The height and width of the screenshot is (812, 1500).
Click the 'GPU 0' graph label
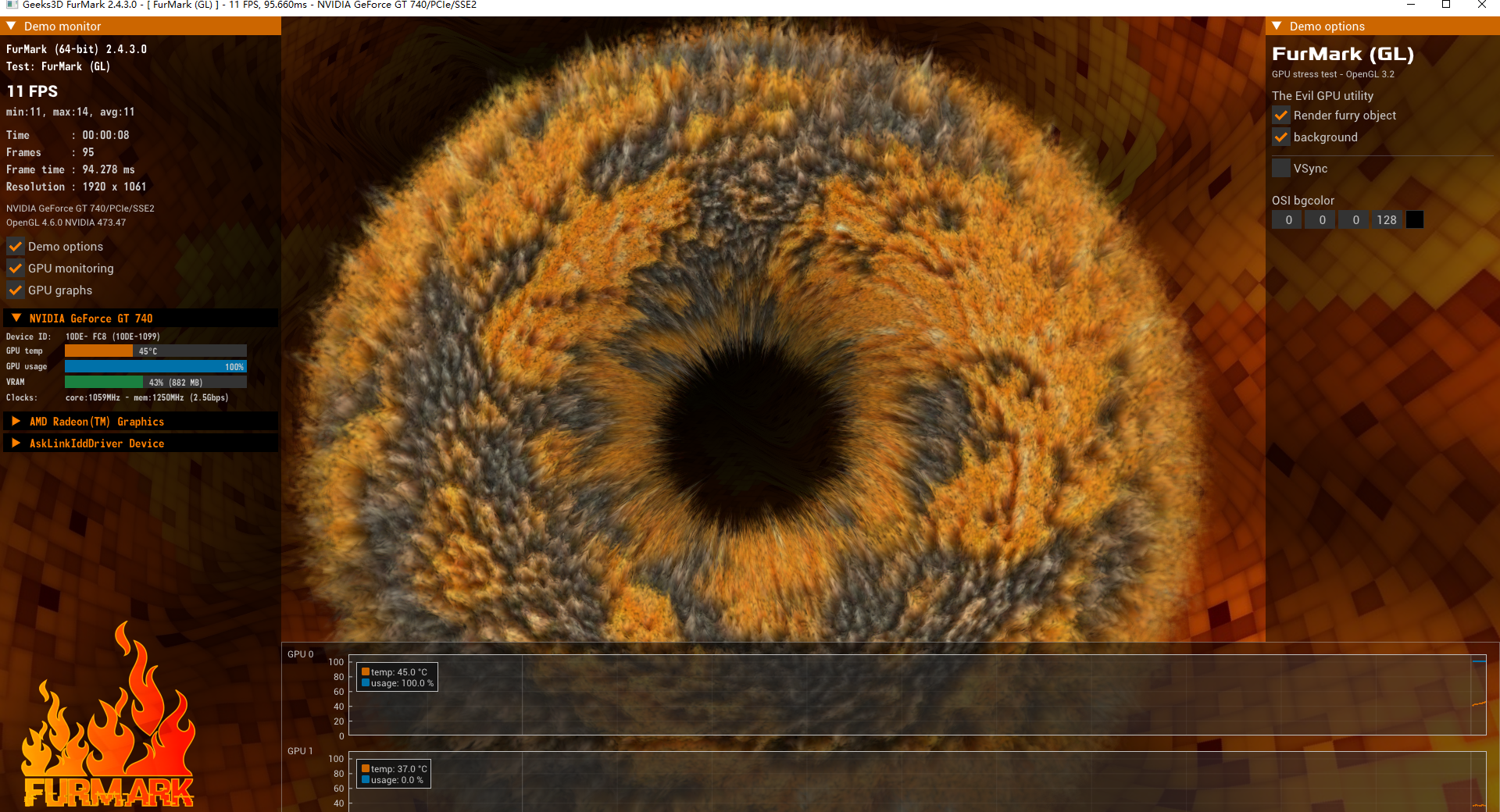point(300,654)
